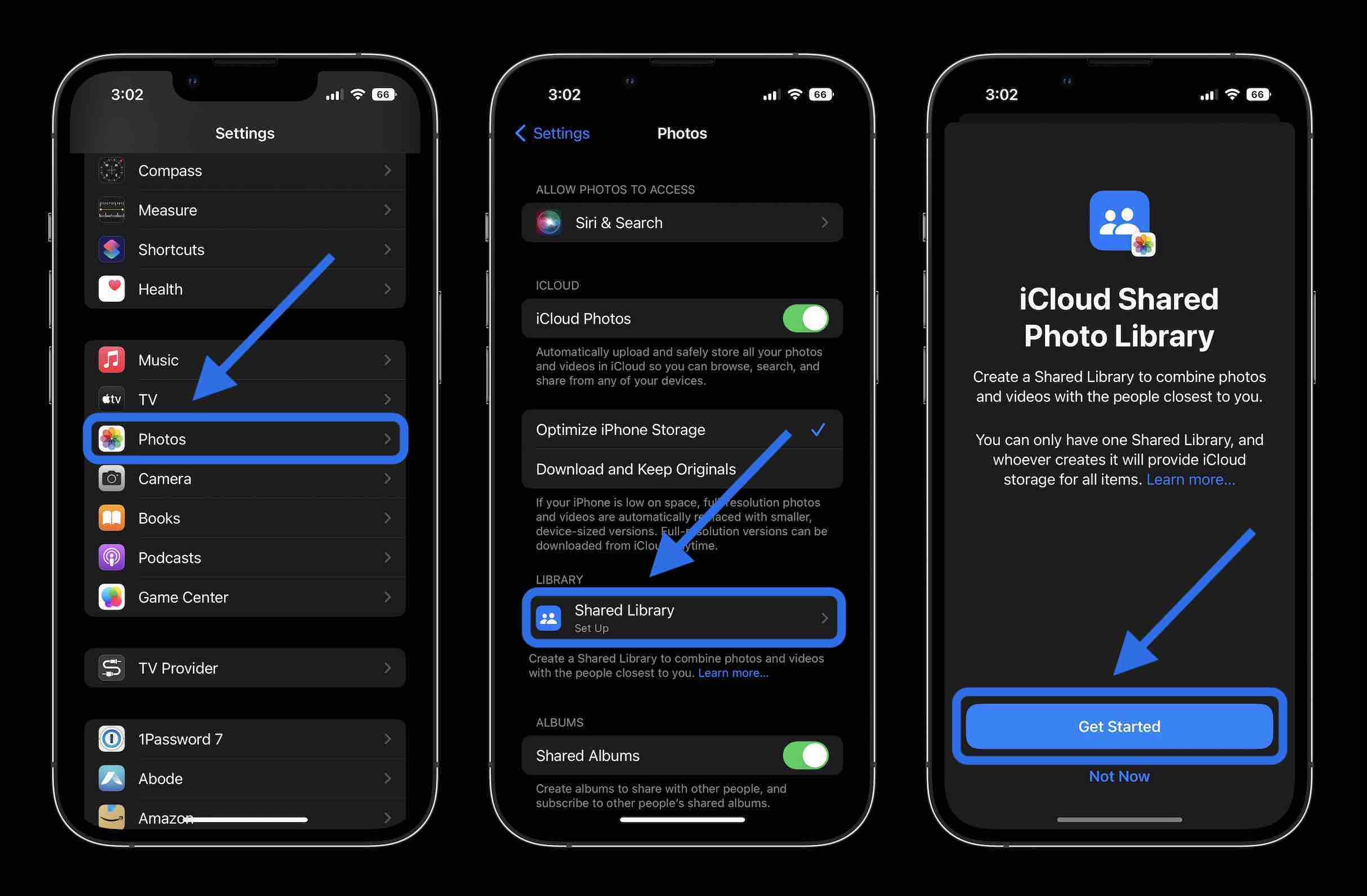This screenshot has width=1367, height=896.
Task: Expand the Siri & Search settings
Action: 682,222
